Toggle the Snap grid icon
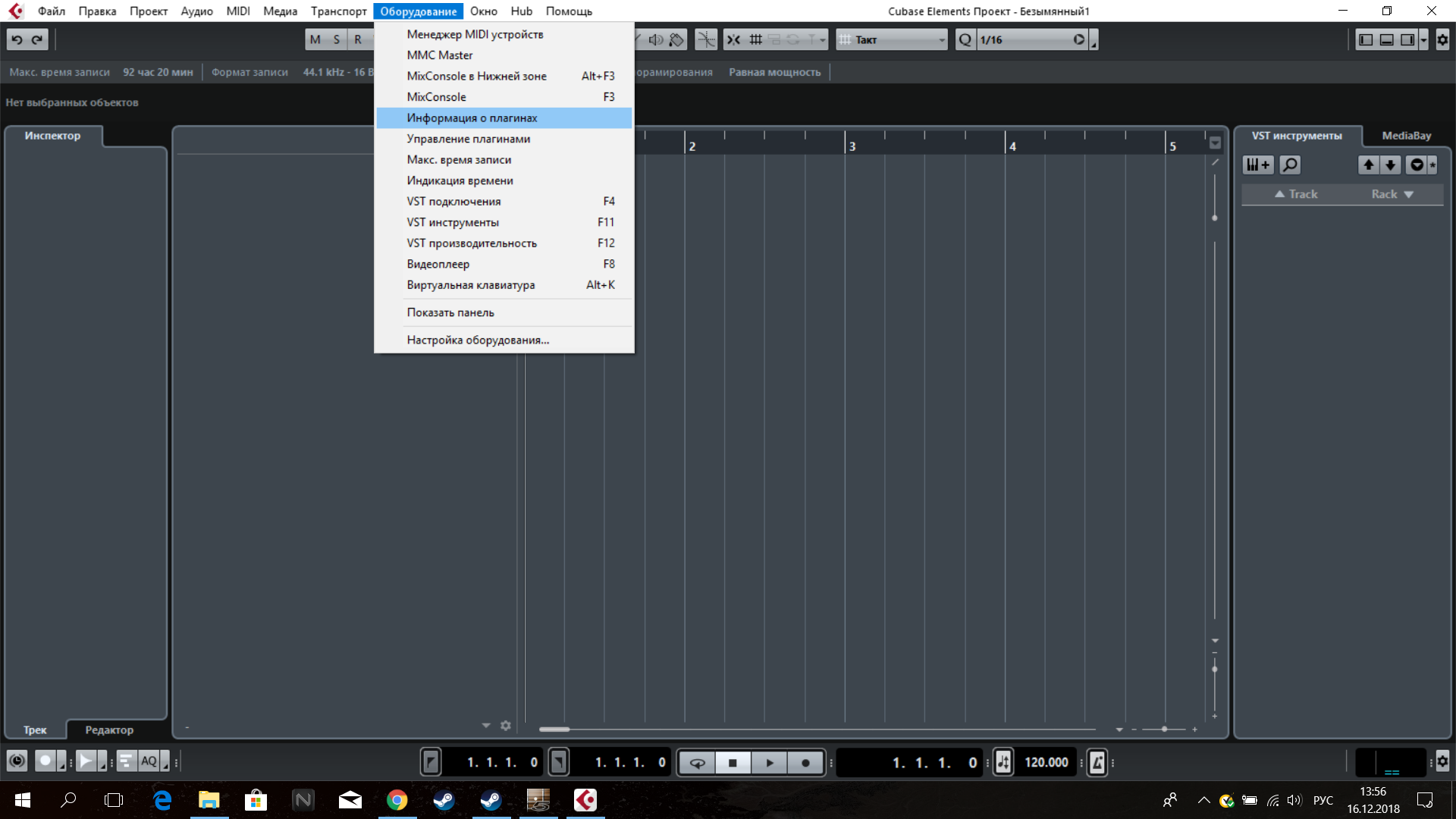 point(756,39)
